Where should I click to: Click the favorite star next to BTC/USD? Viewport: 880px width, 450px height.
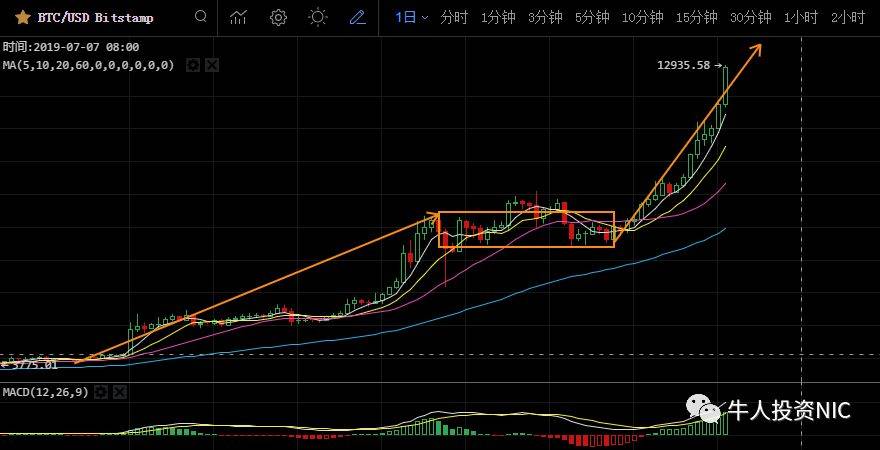pos(22,17)
